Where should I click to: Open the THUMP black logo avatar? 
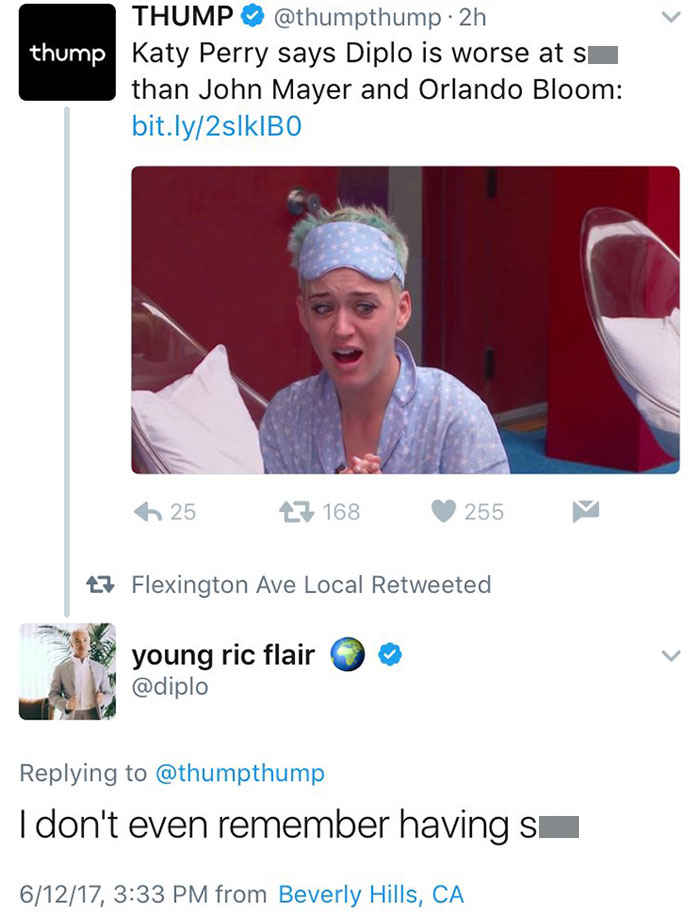67,53
